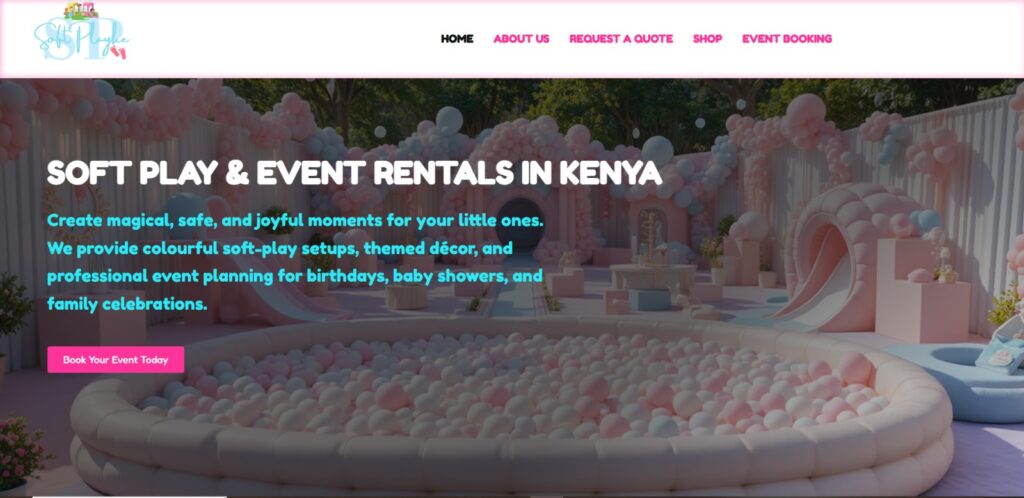
Task: Click the Soft Playce logo
Action: click(82, 33)
